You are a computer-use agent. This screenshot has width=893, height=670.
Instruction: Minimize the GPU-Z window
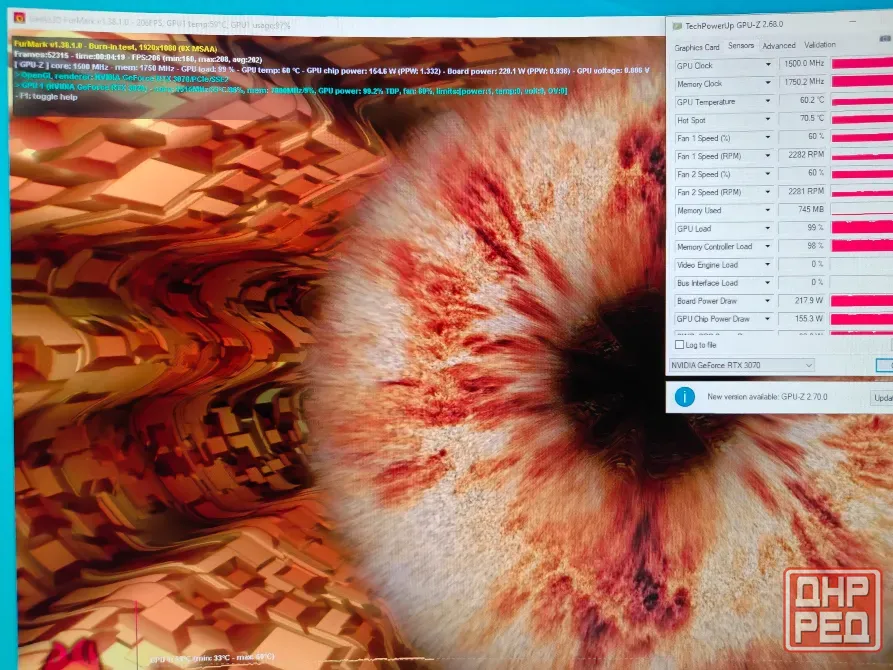853,22
